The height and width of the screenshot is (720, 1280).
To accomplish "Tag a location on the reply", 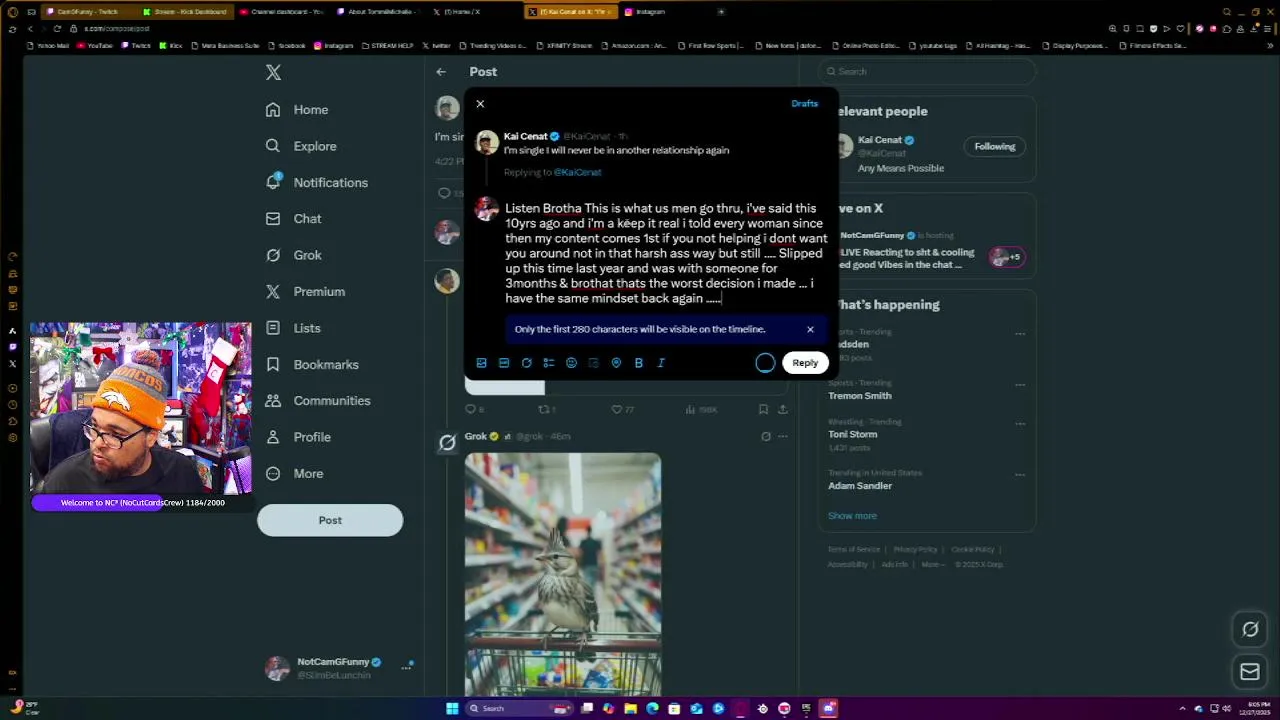I will coord(616,363).
